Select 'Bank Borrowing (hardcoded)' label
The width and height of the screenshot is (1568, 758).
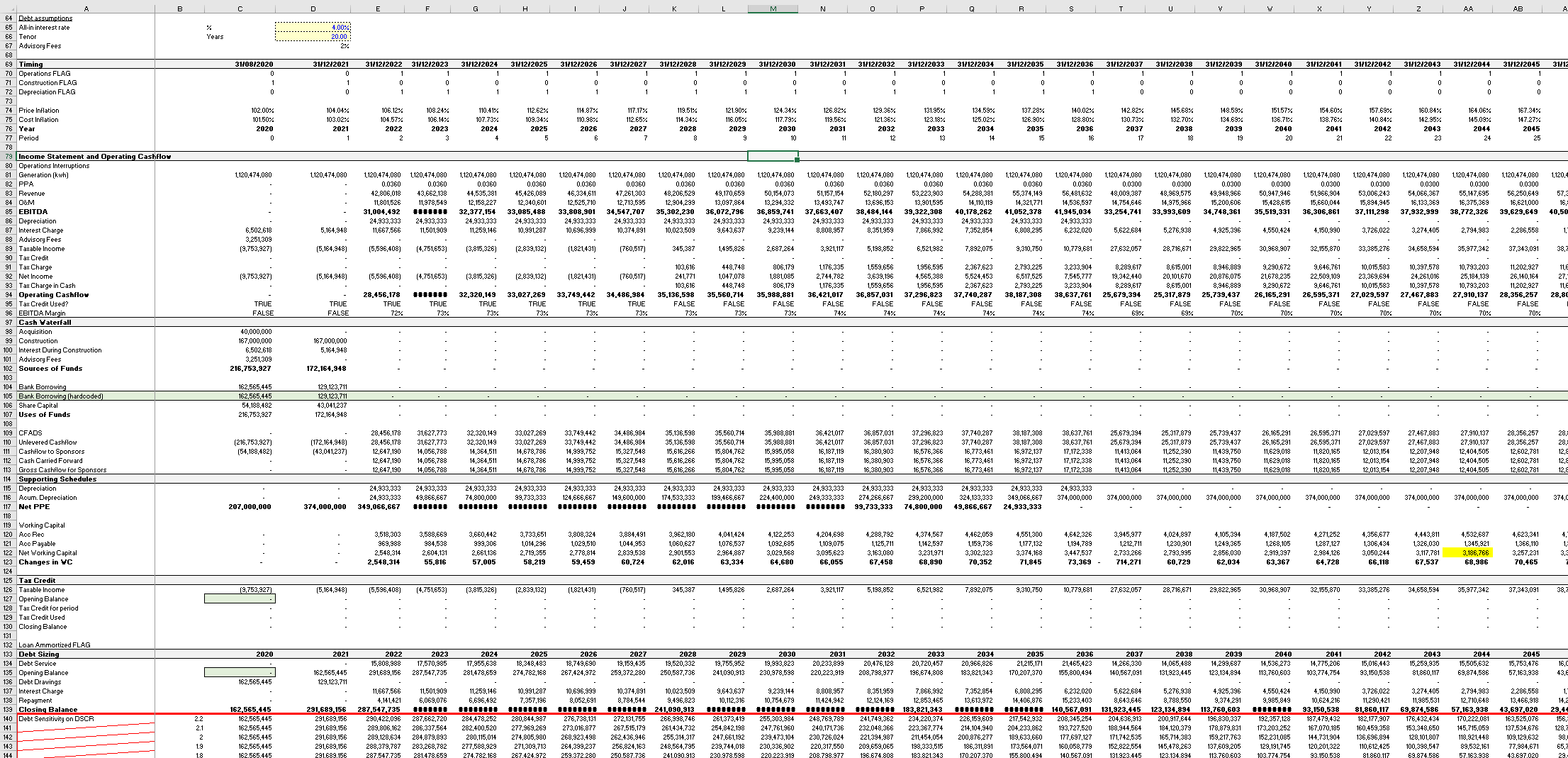point(60,396)
